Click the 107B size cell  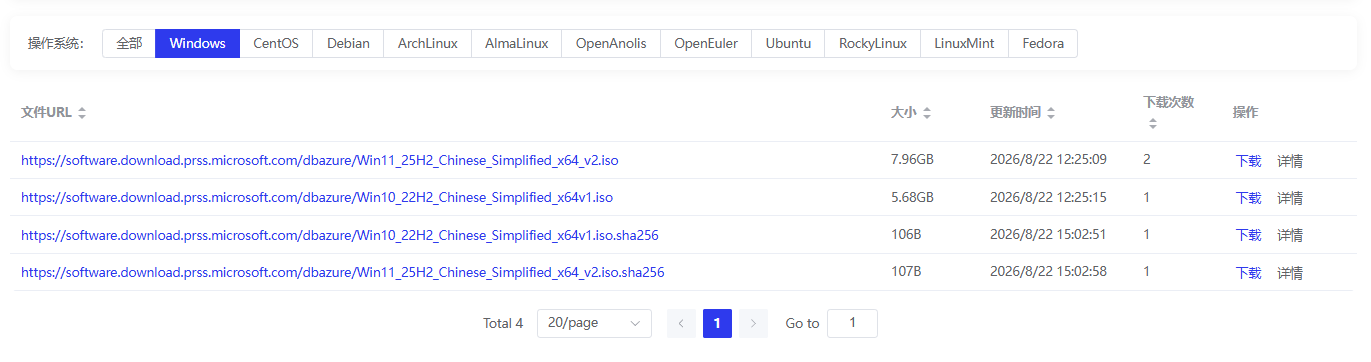point(906,272)
